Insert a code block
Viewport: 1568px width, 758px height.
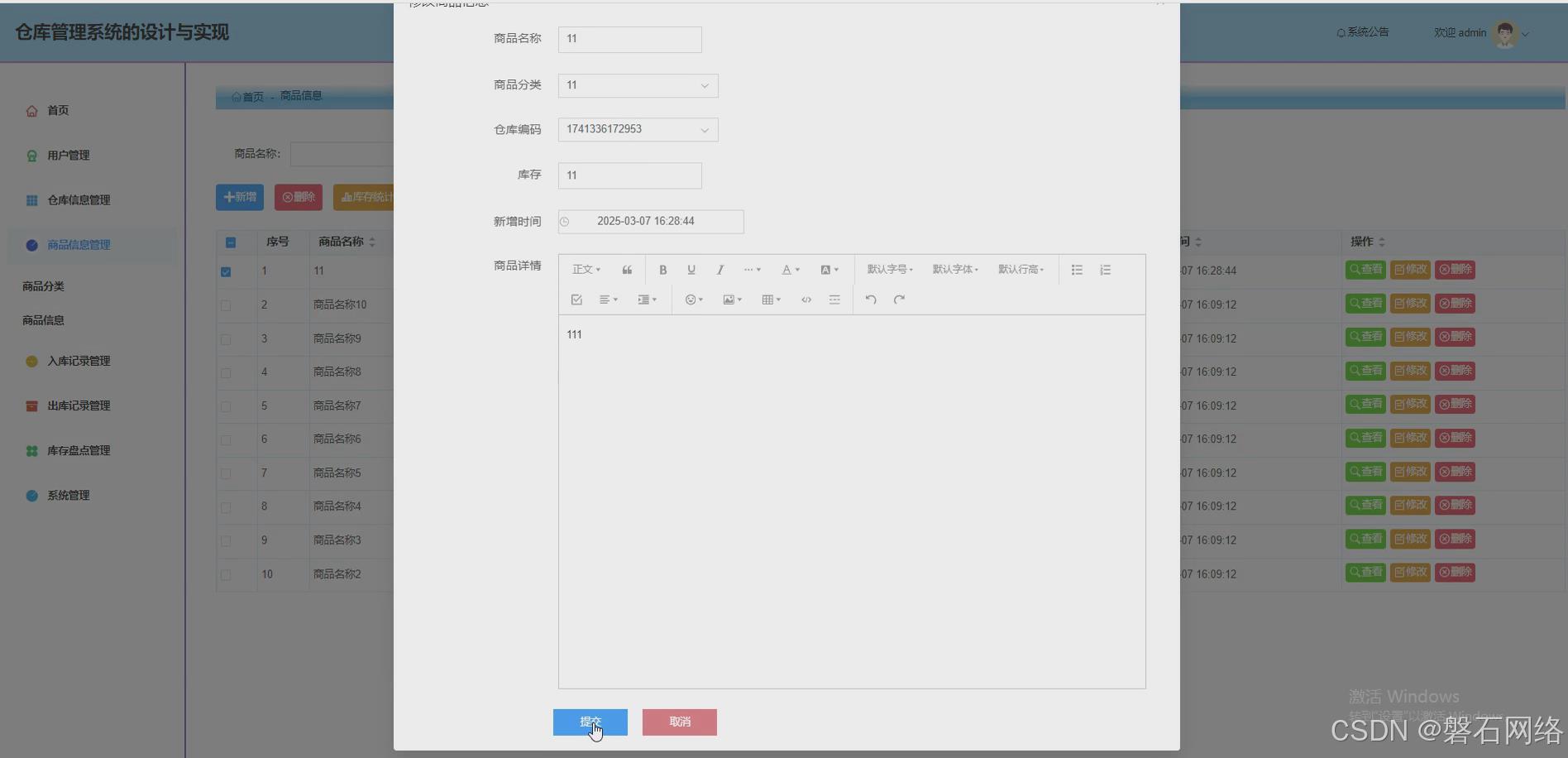806,300
